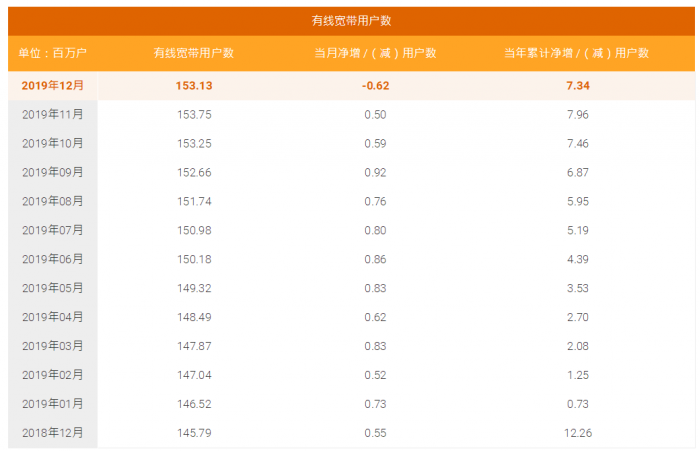The height and width of the screenshot is (451, 700).
Task: Click the 12.26 cumulative value for 2018年12月
Action: coord(577,433)
